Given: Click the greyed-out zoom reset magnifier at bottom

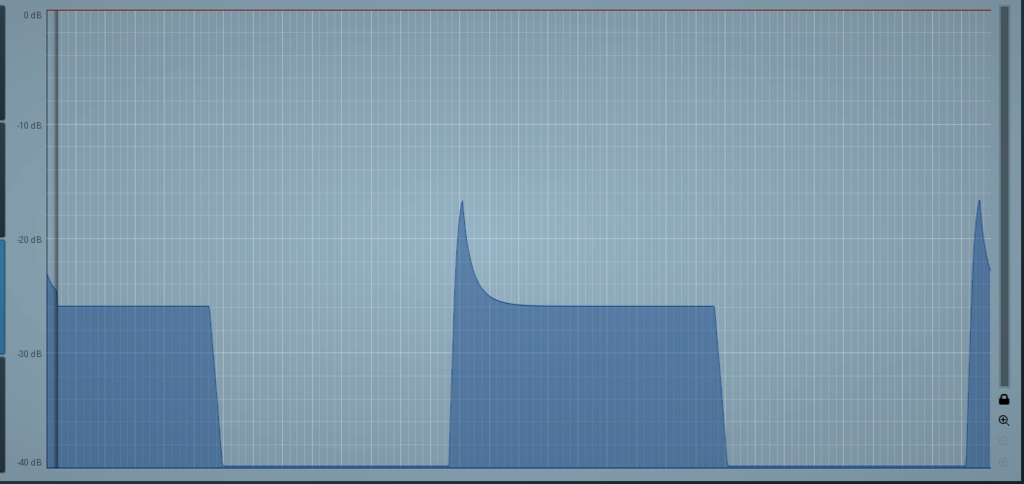Looking at the screenshot, I should 1004,463.
